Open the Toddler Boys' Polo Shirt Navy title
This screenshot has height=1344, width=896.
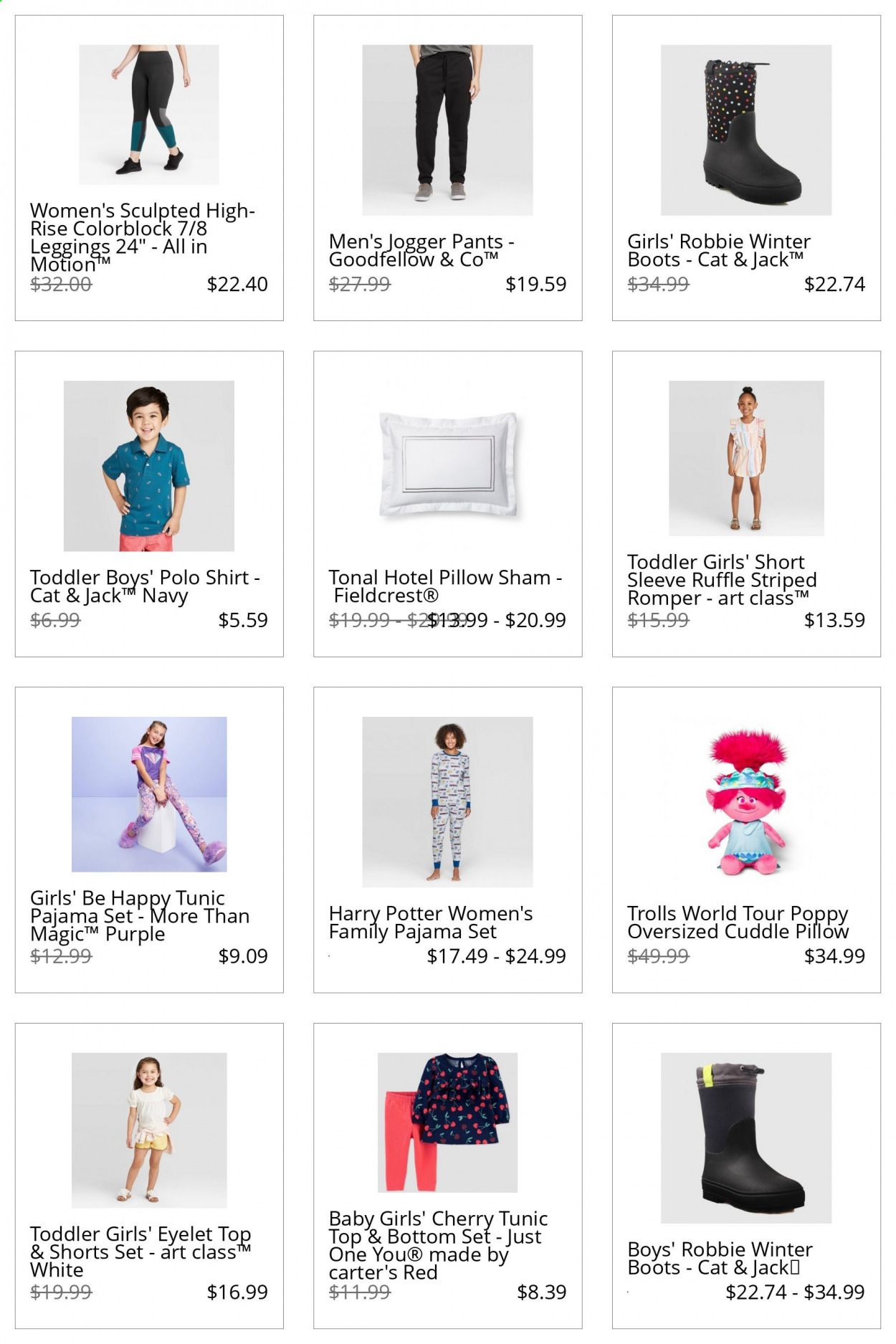[x=145, y=586]
